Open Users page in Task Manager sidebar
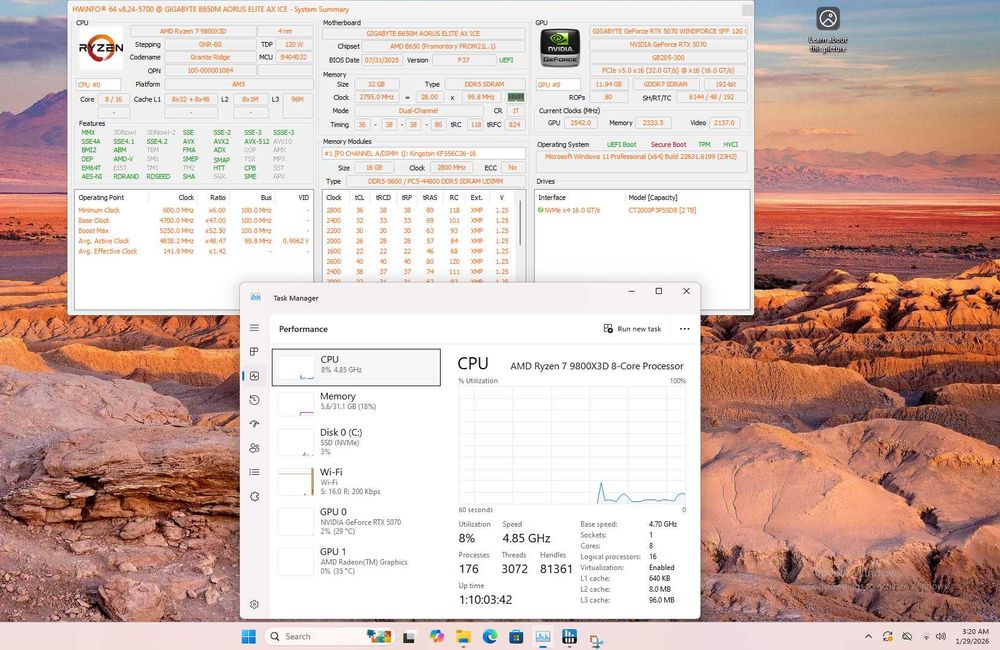The width and height of the screenshot is (1000, 650). pyautogui.click(x=254, y=448)
